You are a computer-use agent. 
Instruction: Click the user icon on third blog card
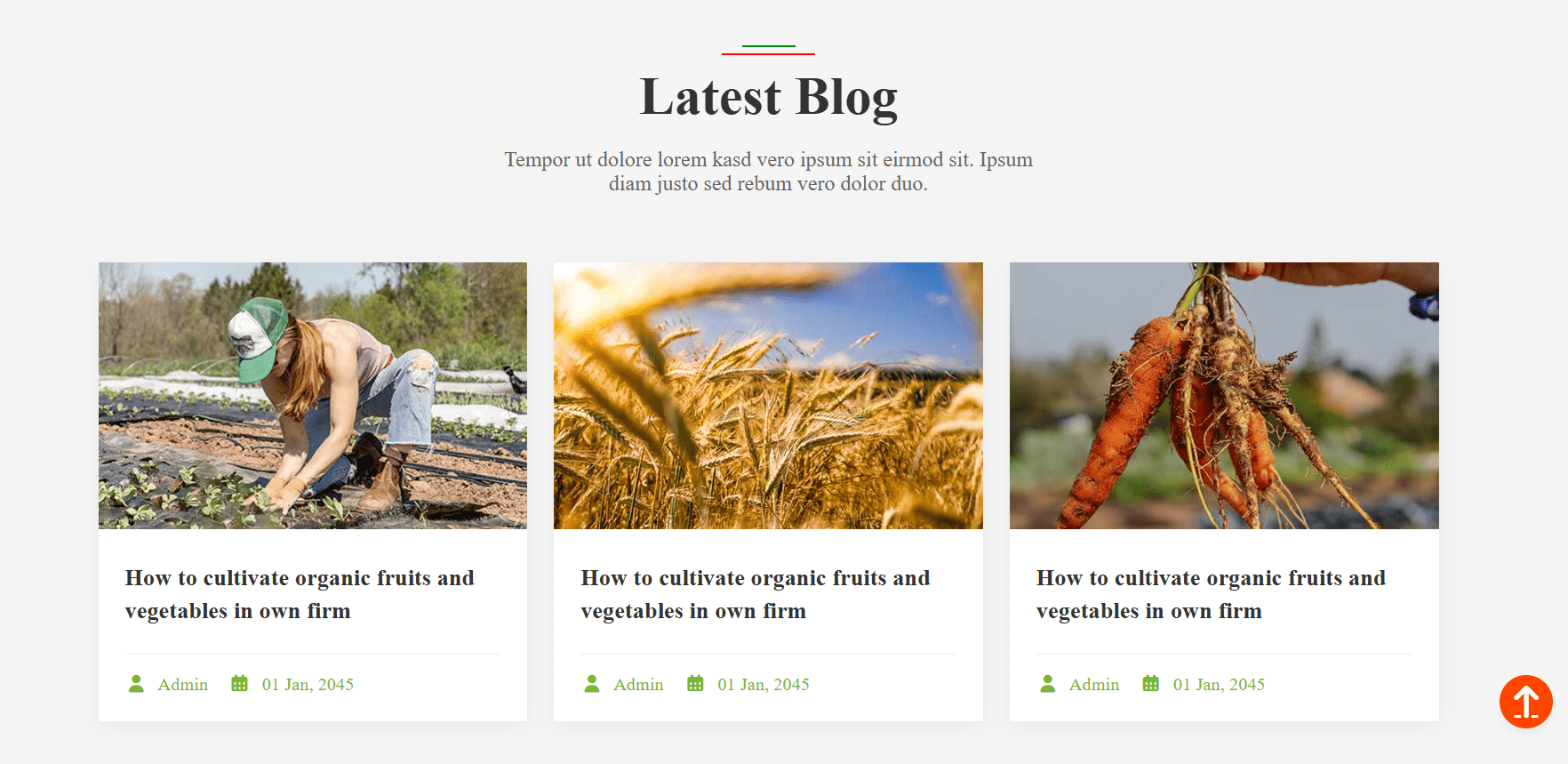pos(1048,684)
